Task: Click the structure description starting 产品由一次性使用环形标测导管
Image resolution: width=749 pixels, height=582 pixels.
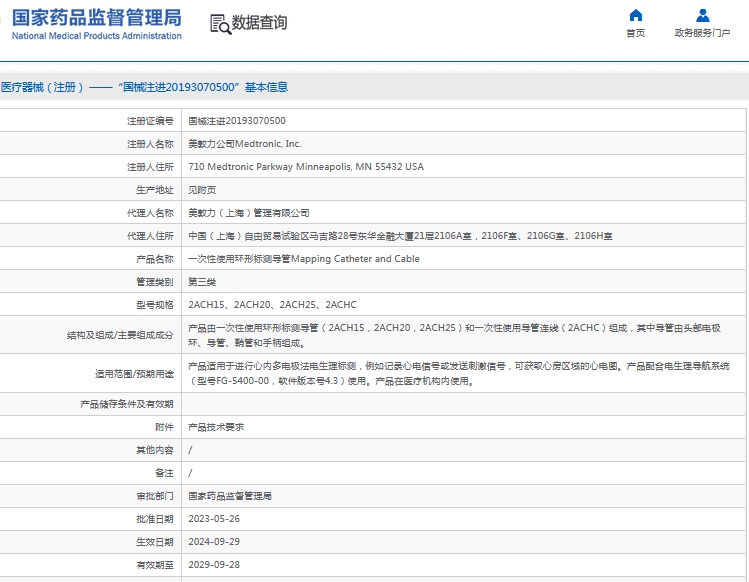Action: coord(454,335)
